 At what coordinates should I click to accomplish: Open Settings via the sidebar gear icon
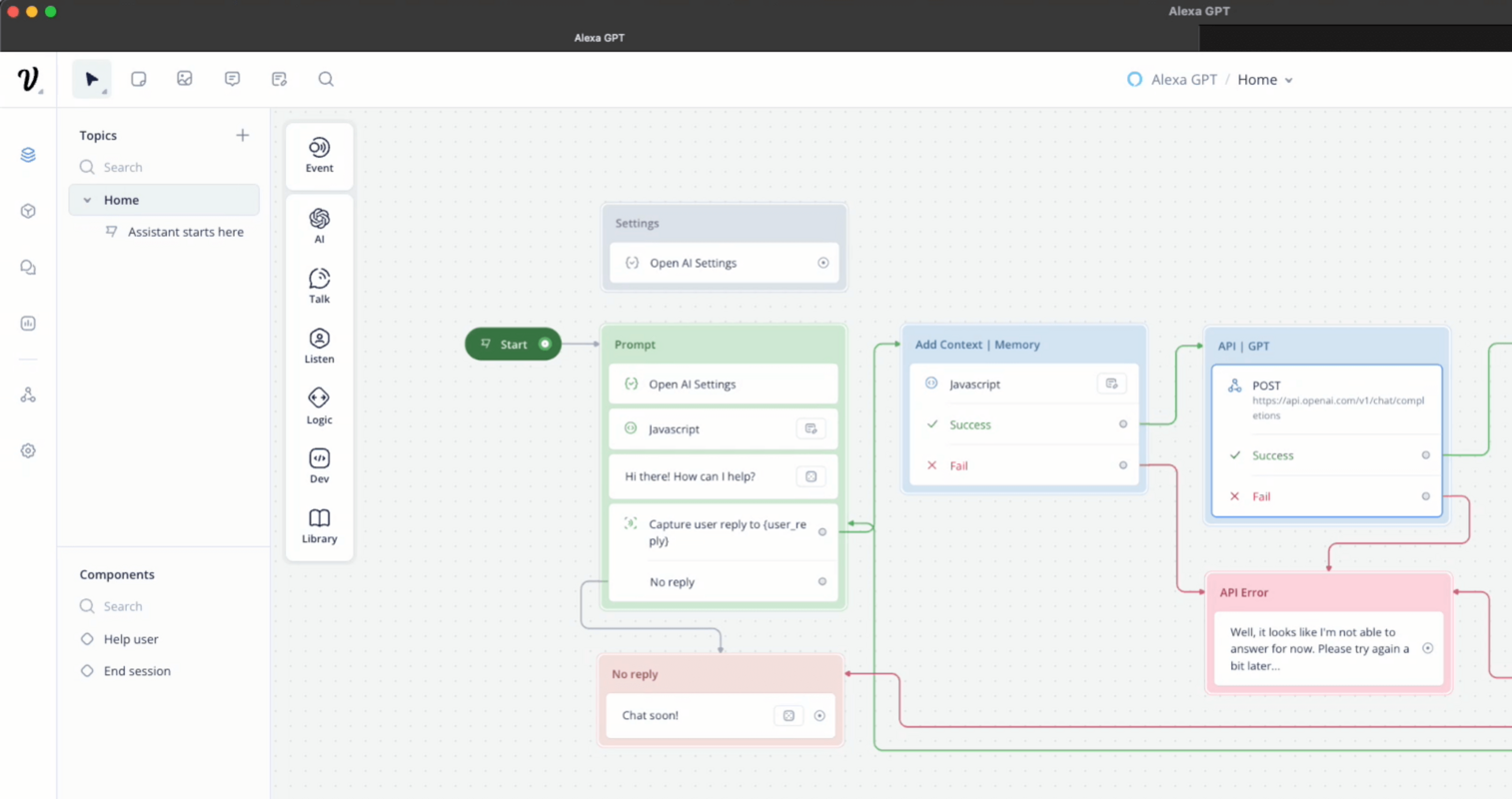click(28, 450)
